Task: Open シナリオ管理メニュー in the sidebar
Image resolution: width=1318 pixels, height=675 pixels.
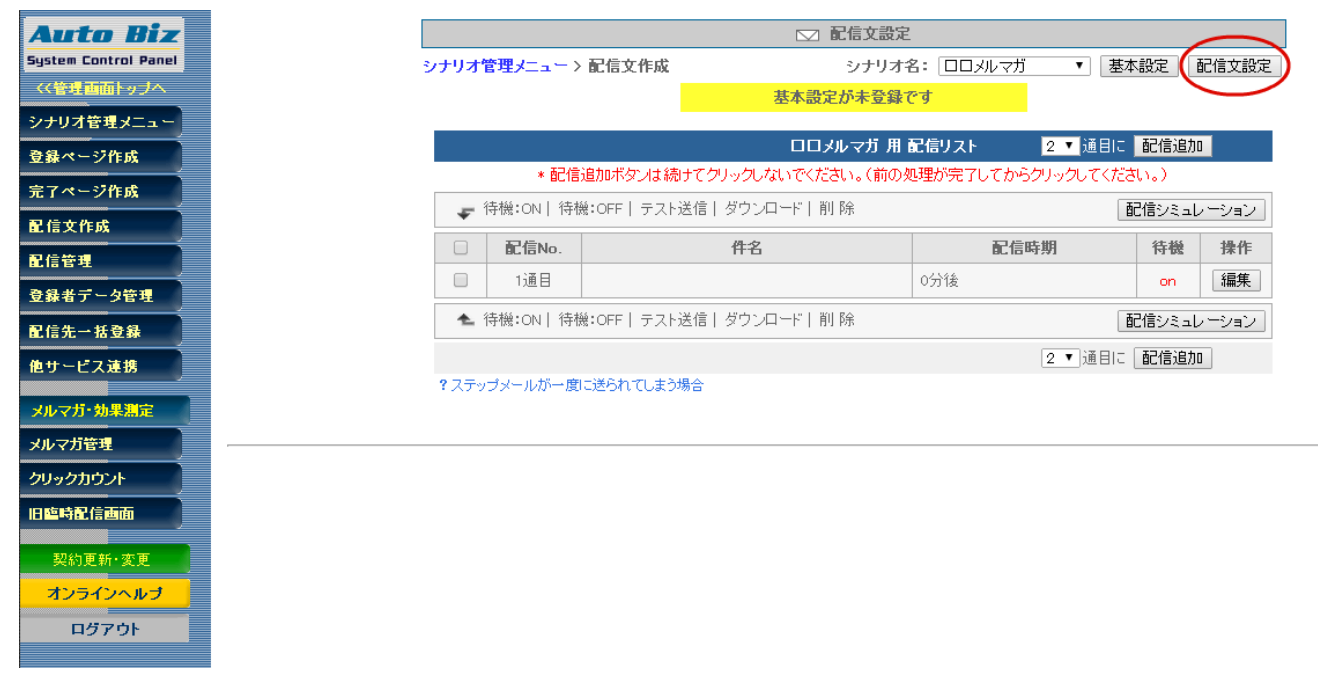Action: tap(100, 122)
